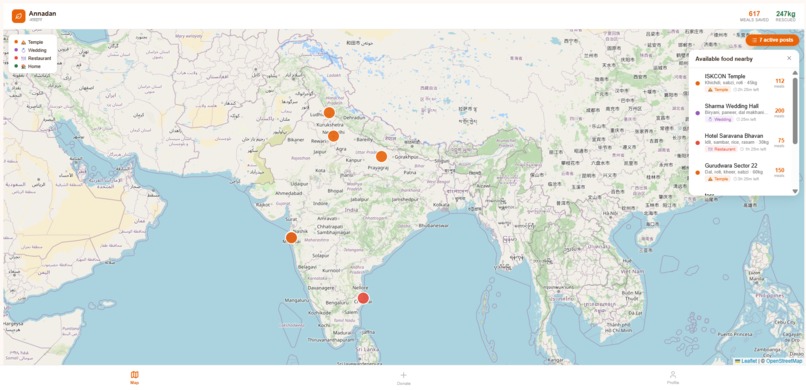Close the Available food nearby panel
The width and height of the screenshot is (806, 390).
[x=789, y=59]
